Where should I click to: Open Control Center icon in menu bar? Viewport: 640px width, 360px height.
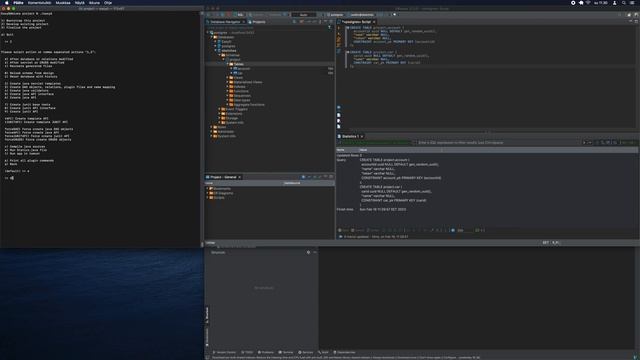[632, 2]
